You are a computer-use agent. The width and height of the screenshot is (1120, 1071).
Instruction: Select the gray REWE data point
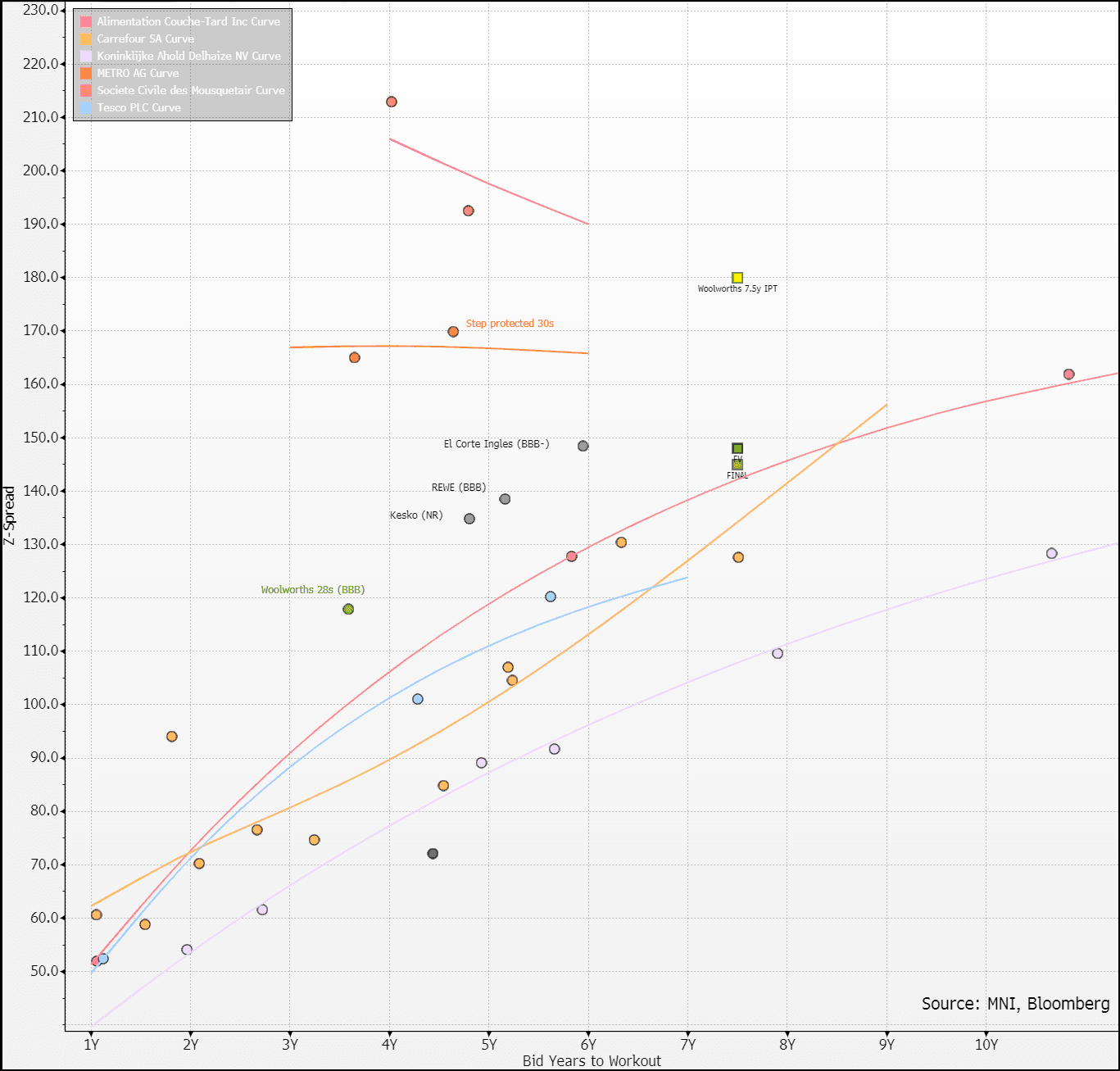click(505, 499)
